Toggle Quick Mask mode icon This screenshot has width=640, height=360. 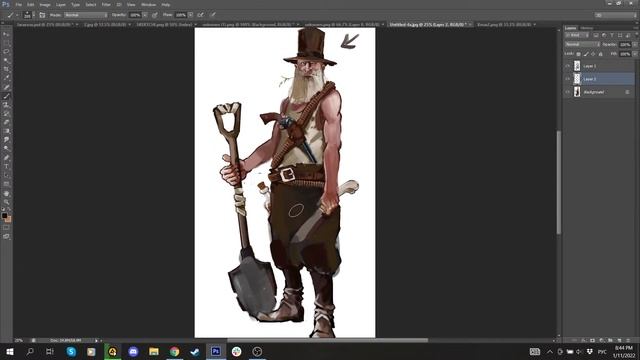[6, 228]
